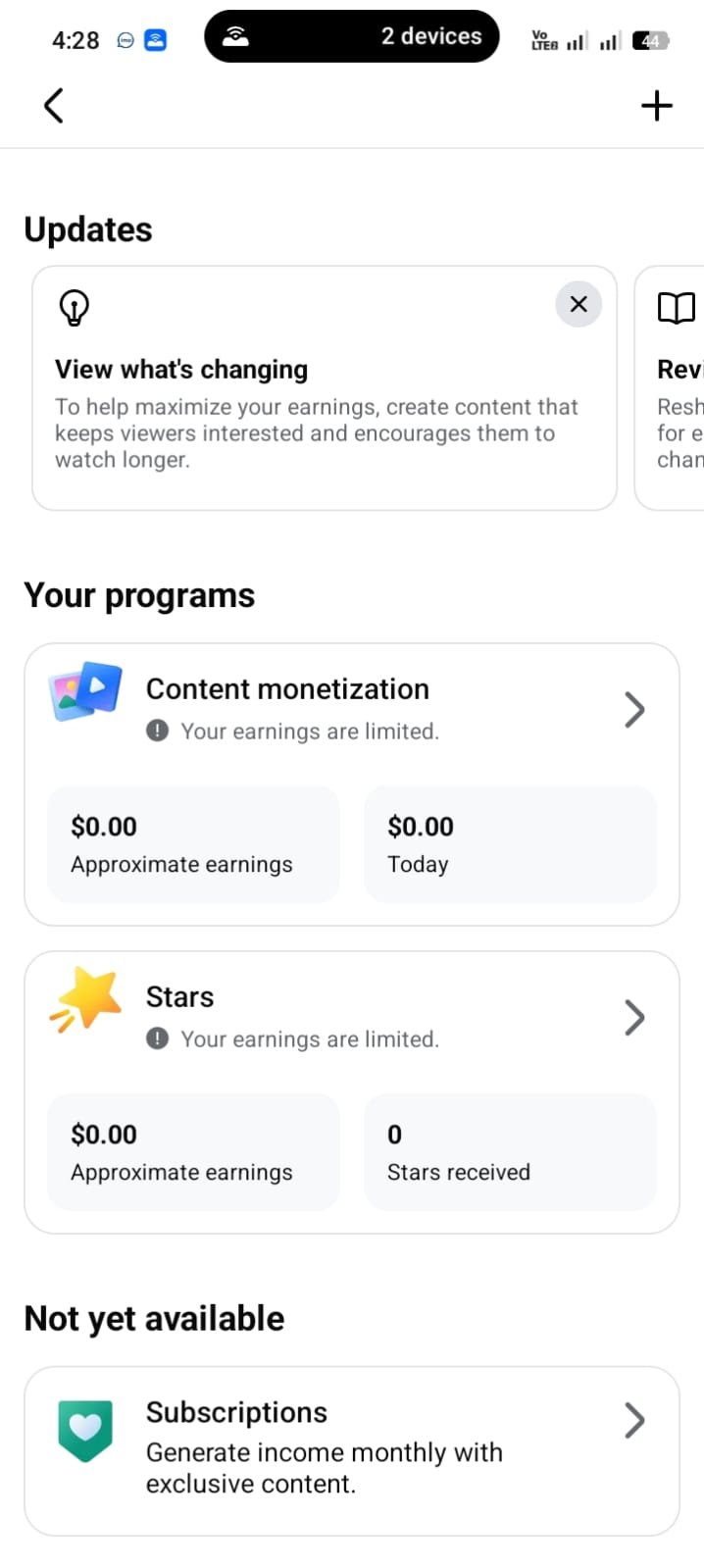704x1568 pixels.
Task: Open Stars details via its chevron
Action: tap(634, 1018)
